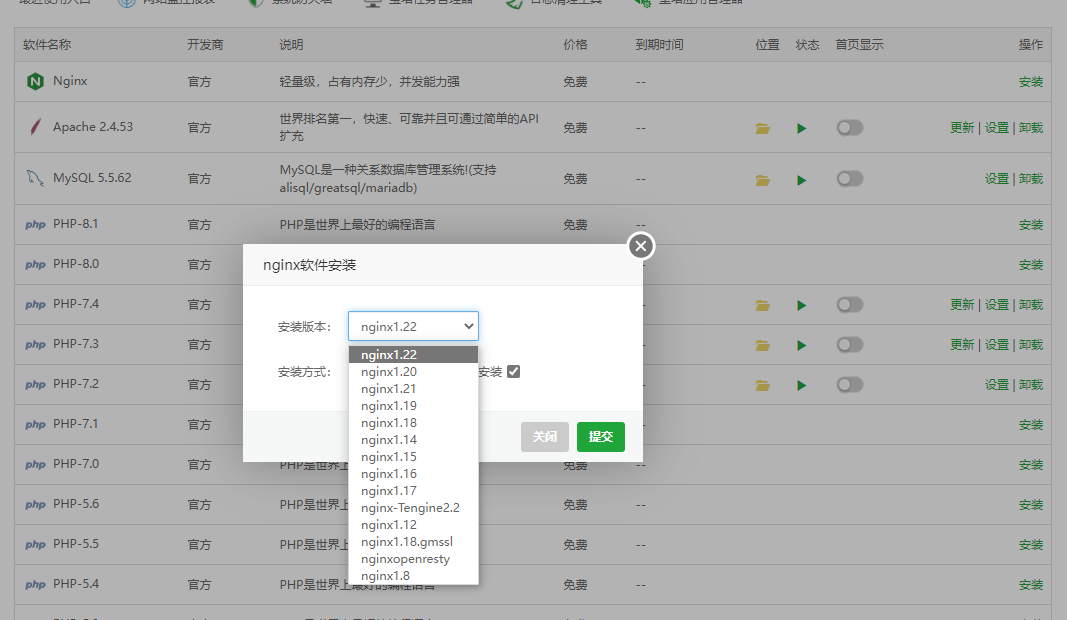
Task: Toggle PHP-7.4 homepage display switch
Action: [850, 305]
